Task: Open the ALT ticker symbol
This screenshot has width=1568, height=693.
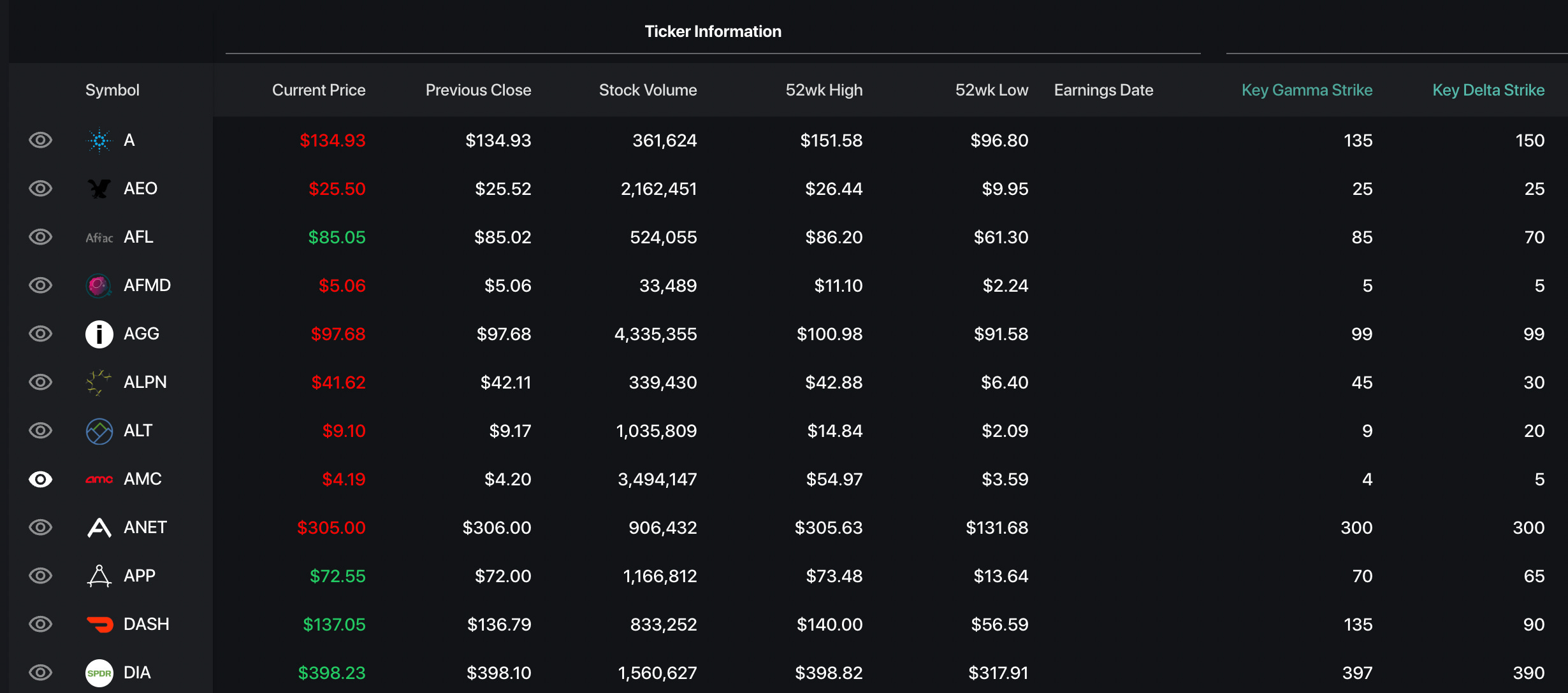Action: click(138, 431)
